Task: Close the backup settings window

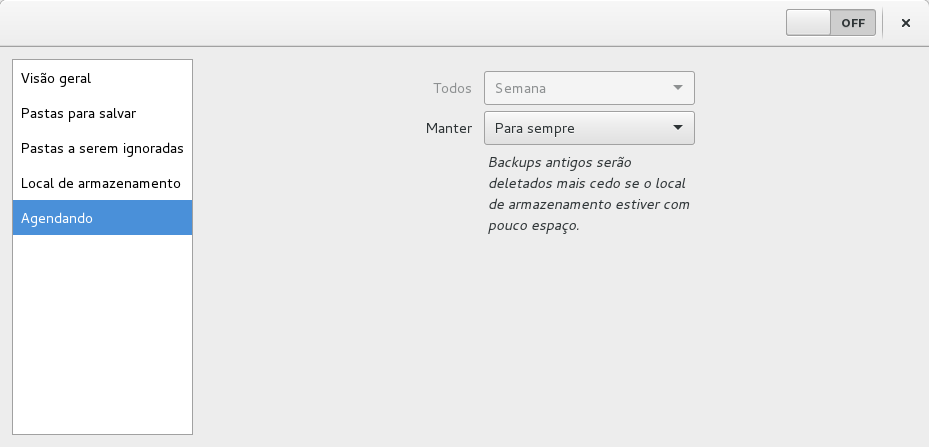Action: pyautogui.click(x=906, y=23)
